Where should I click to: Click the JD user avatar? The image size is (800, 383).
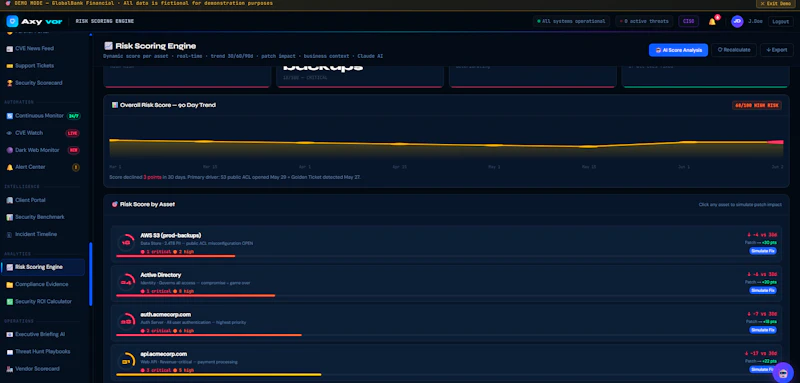click(x=737, y=21)
